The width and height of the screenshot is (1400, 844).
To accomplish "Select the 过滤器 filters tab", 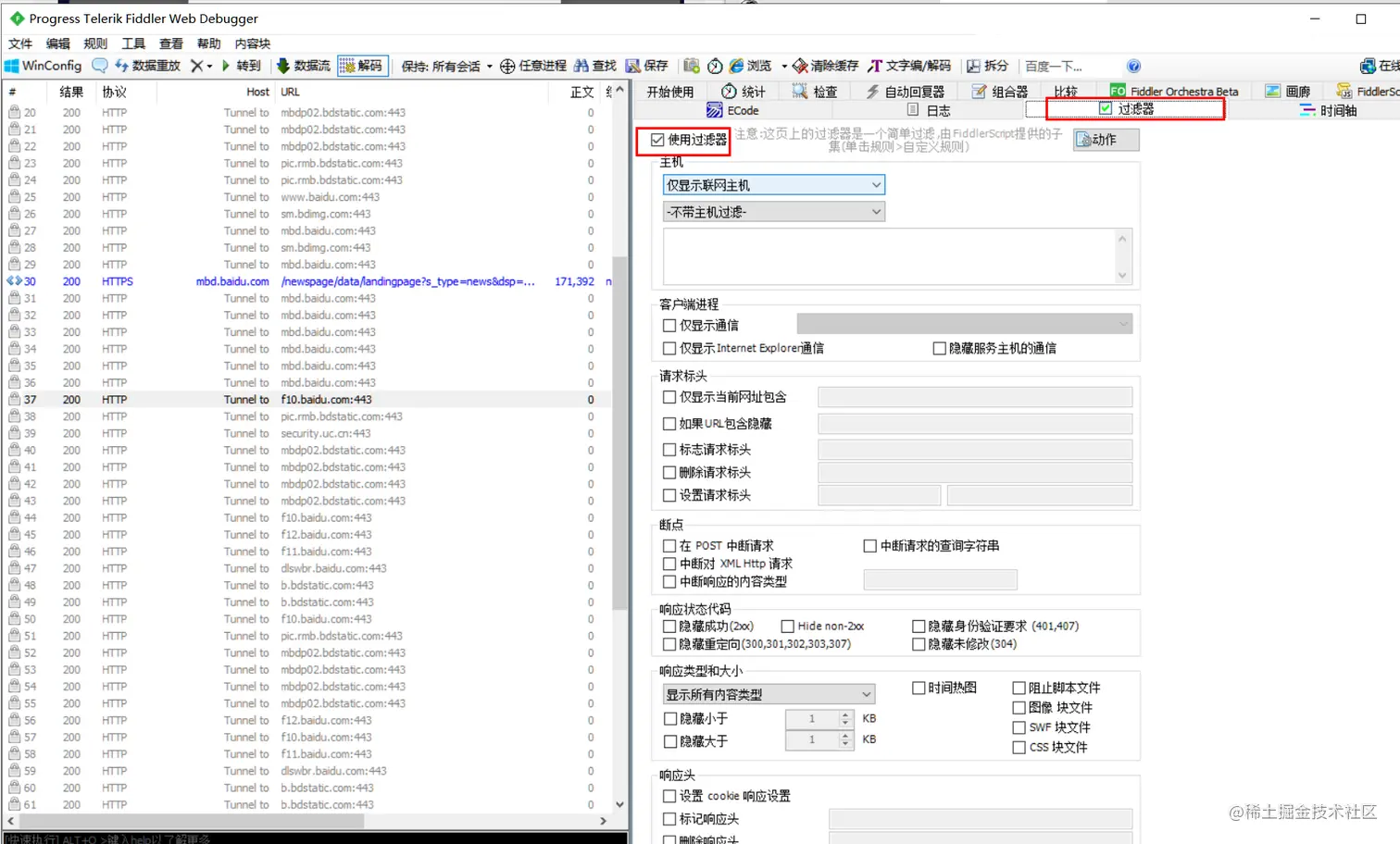I will (1127, 108).
